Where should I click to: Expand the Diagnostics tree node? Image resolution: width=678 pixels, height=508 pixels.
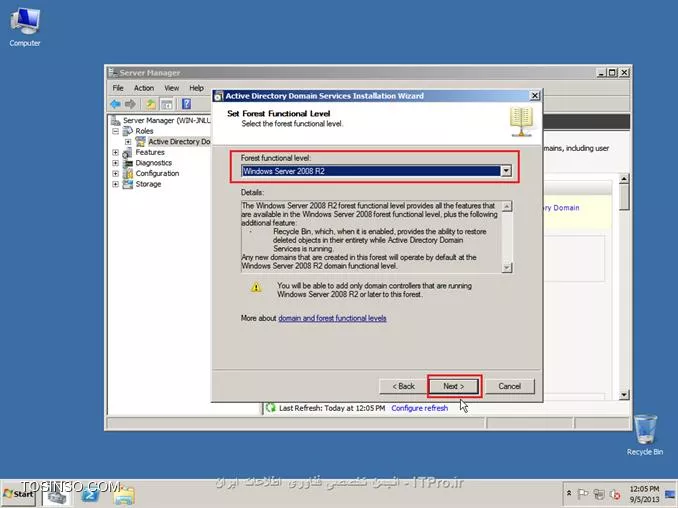point(115,163)
